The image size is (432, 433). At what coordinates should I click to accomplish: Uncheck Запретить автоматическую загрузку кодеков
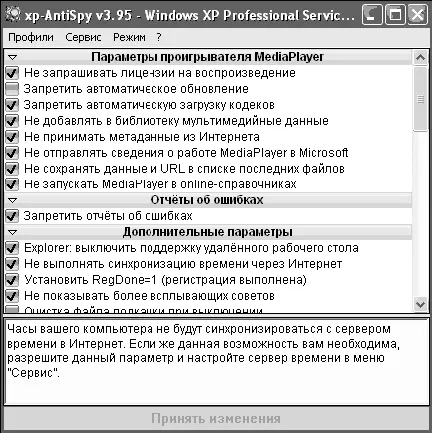(12, 105)
